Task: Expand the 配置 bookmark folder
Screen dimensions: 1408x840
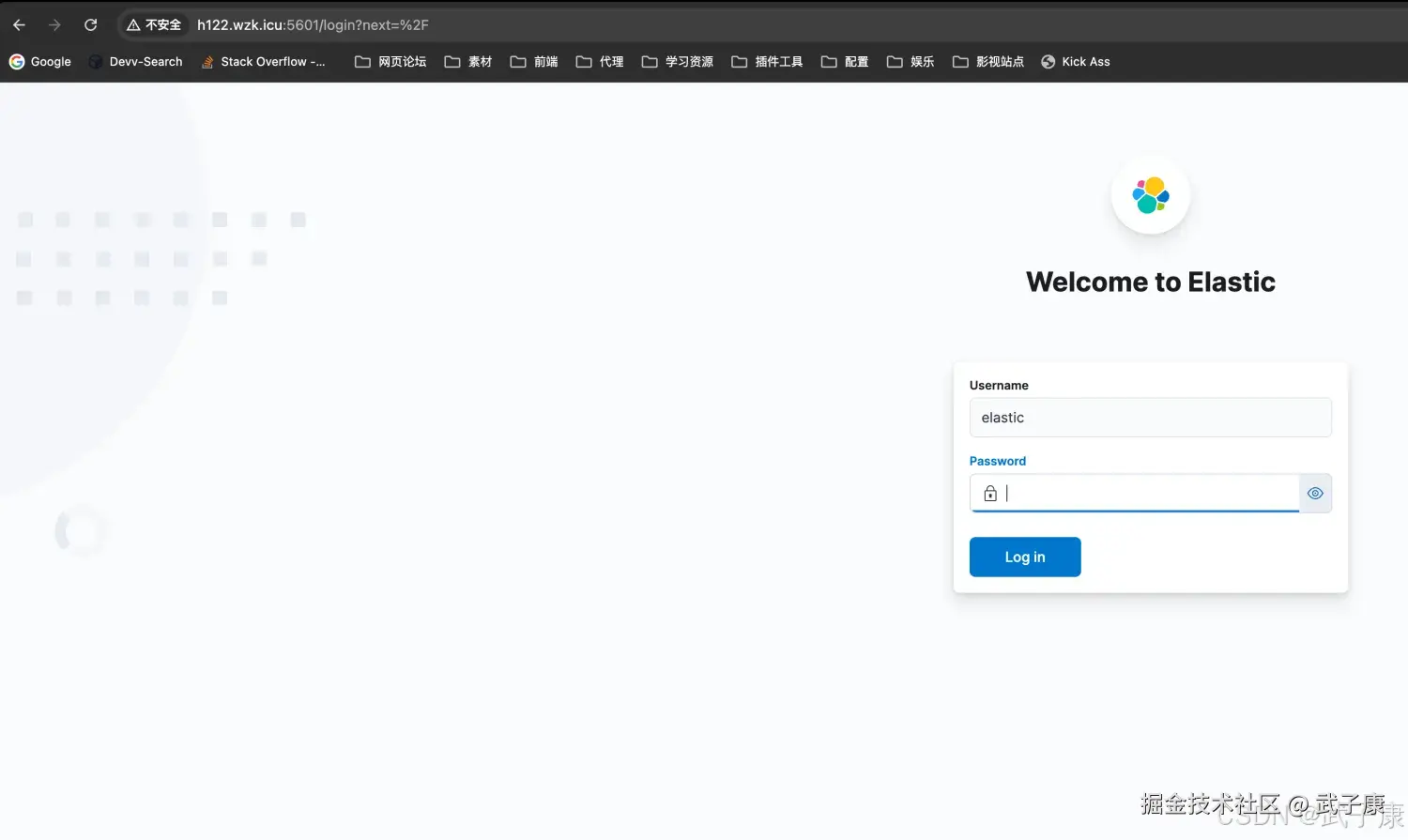Action: click(845, 62)
